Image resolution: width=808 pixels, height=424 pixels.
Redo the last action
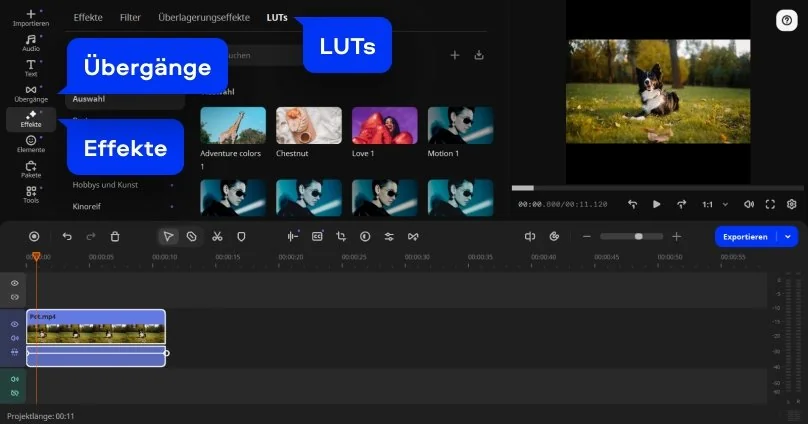click(91, 236)
